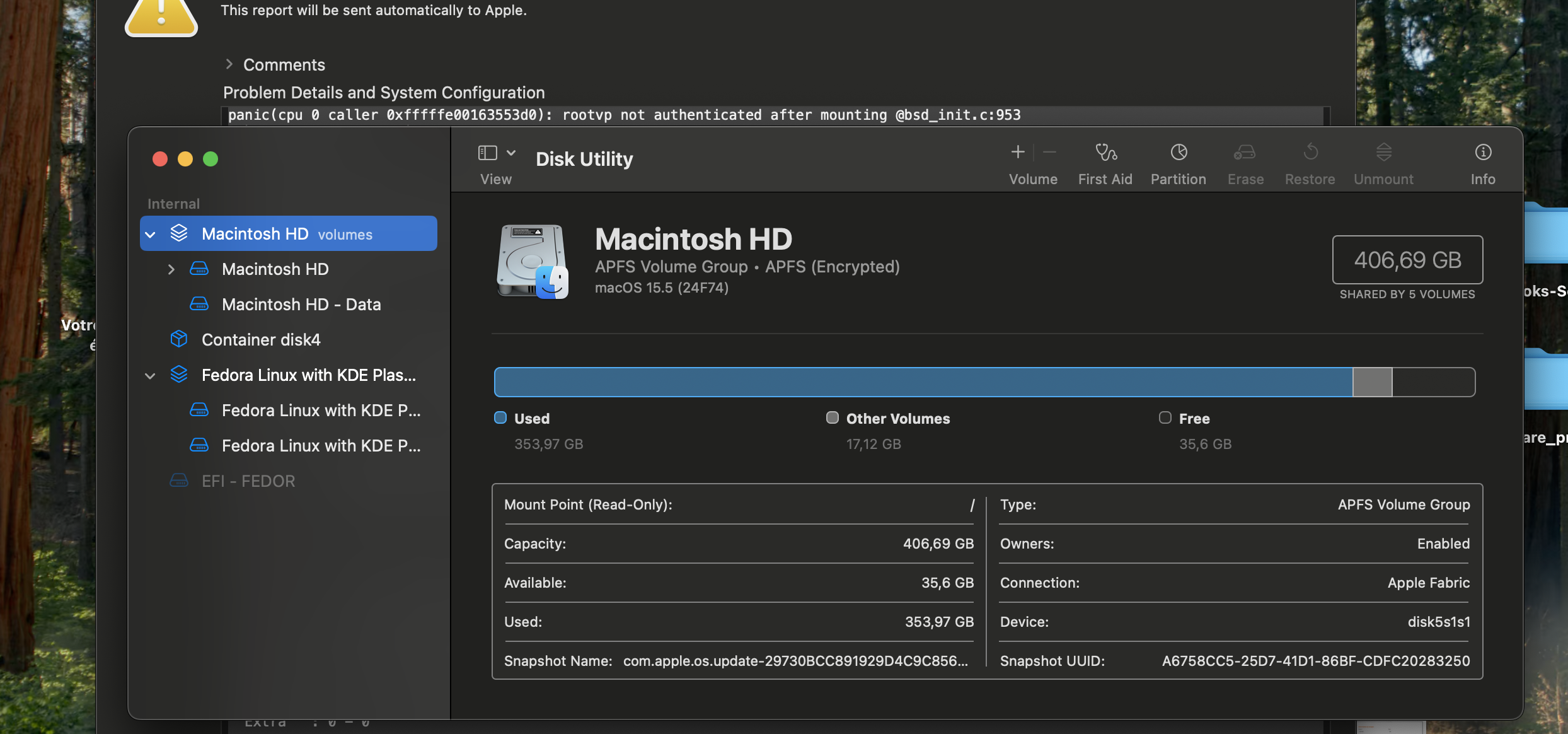Screen dimensions: 1568x734
Task: Open the View dropdown arrow
Action: [x=511, y=153]
